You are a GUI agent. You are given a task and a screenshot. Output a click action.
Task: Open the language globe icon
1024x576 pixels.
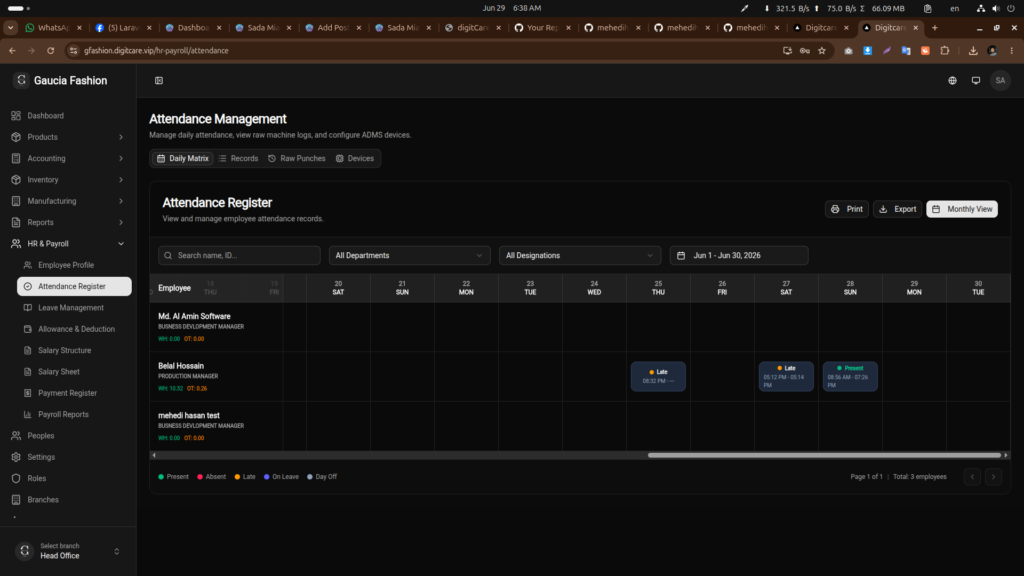tap(952, 80)
